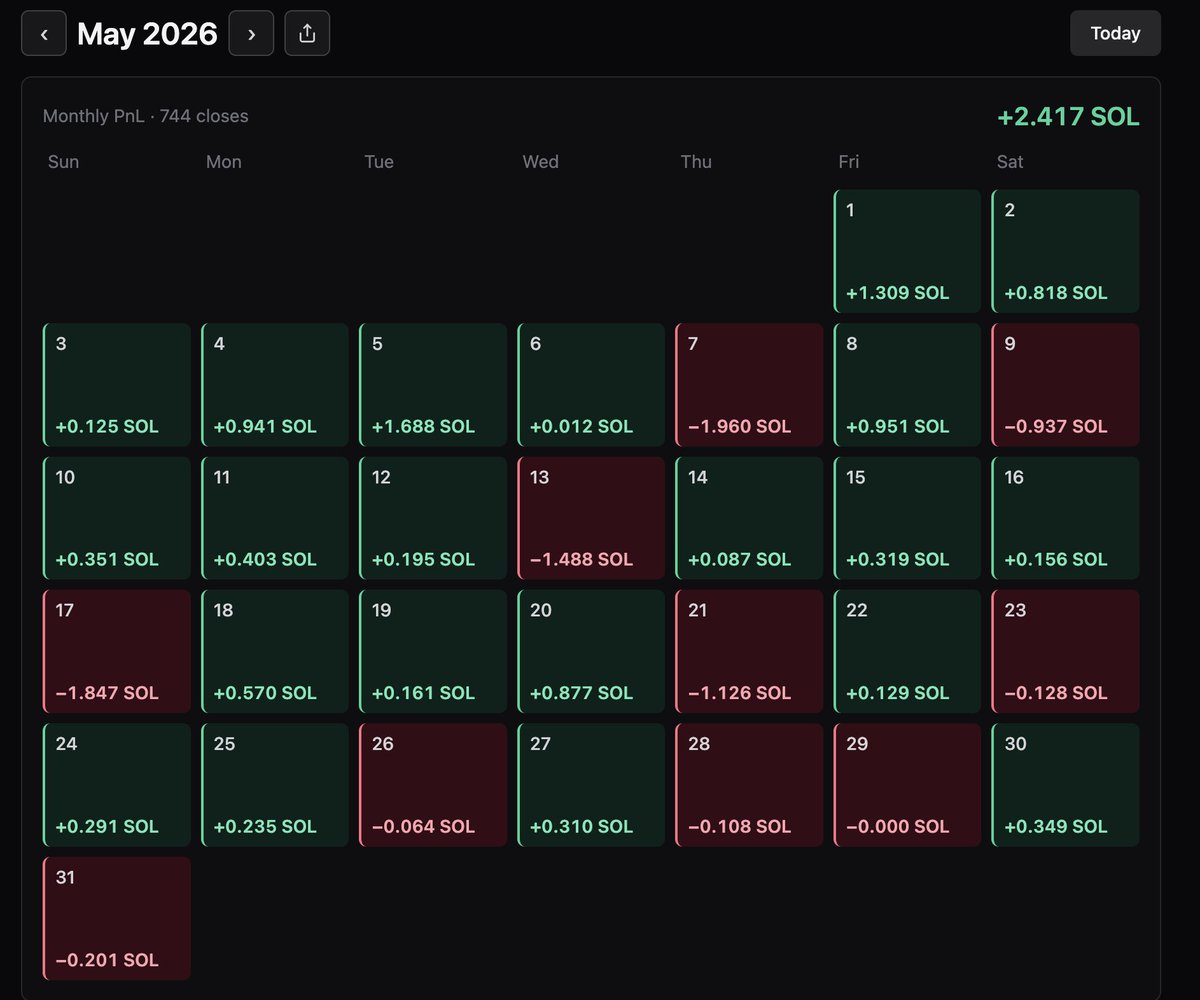Open day 21 with −1.126 SOL
This screenshot has width=1200, height=1000.
click(x=749, y=651)
